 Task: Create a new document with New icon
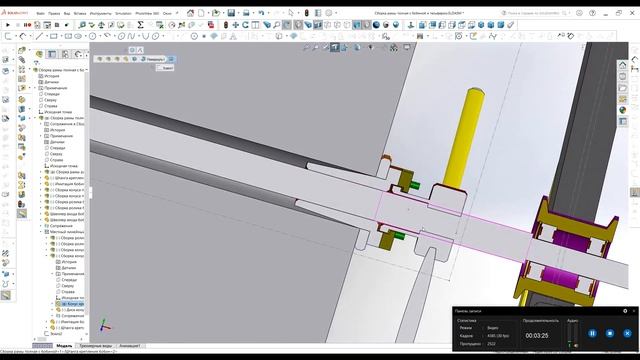(x=201, y=13)
